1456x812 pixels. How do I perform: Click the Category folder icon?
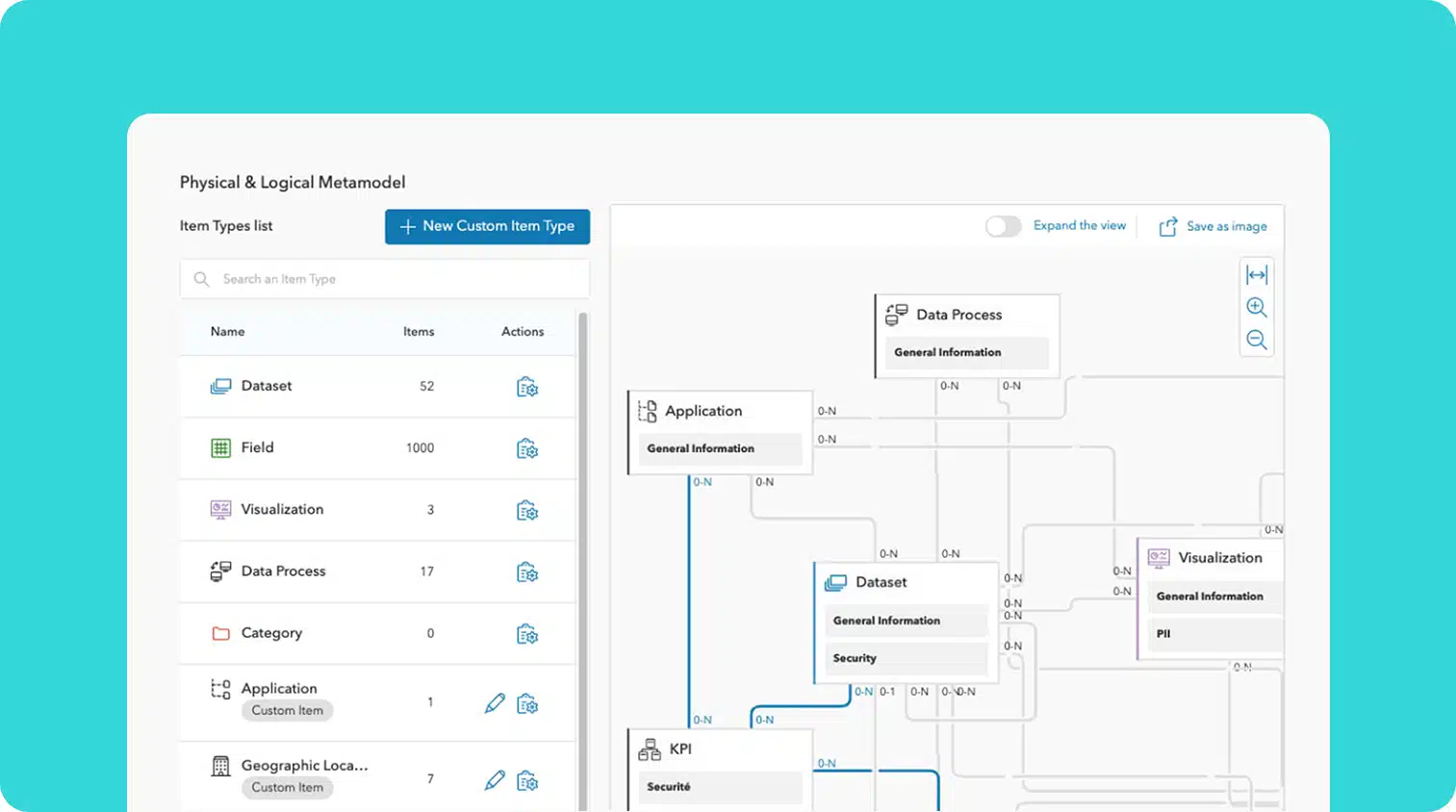(220, 633)
